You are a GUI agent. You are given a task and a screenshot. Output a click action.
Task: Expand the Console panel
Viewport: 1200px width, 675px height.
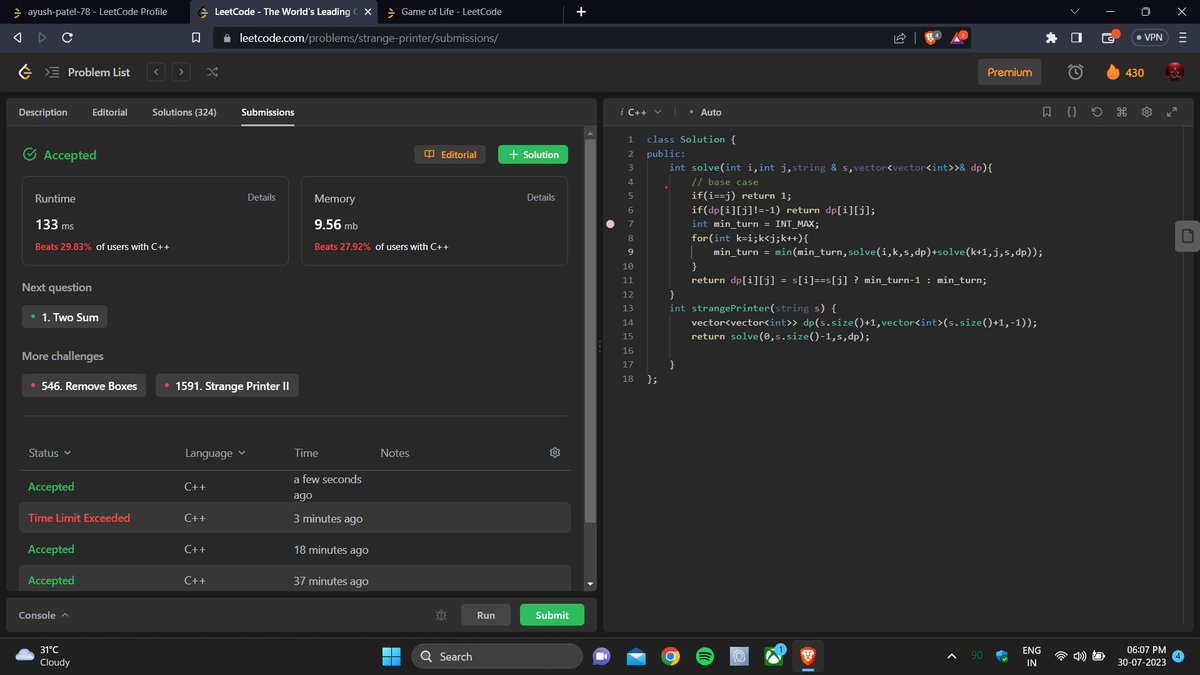coord(44,615)
